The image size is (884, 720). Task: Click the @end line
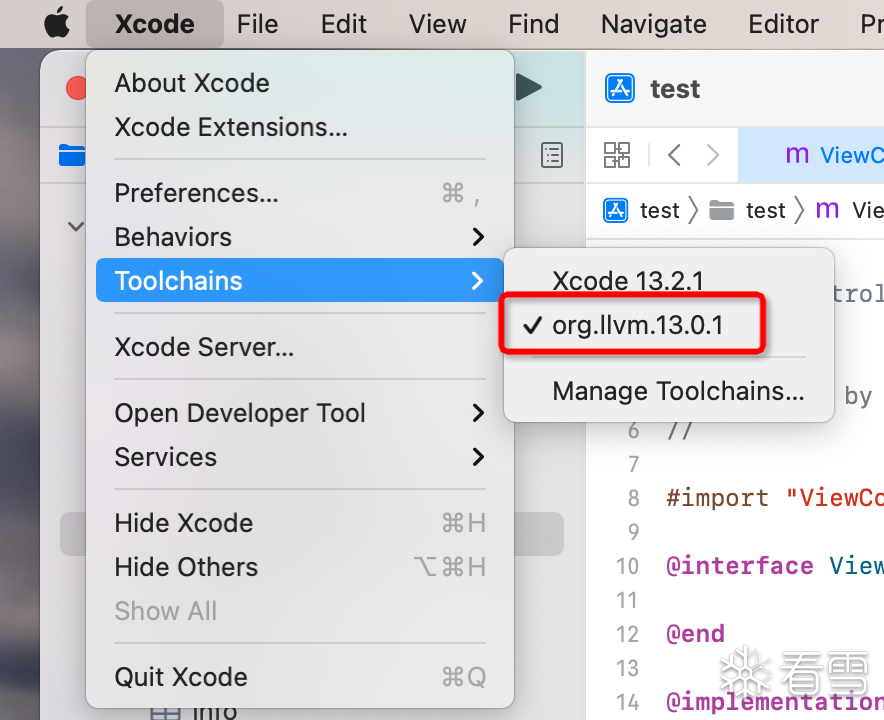tap(695, 634)
